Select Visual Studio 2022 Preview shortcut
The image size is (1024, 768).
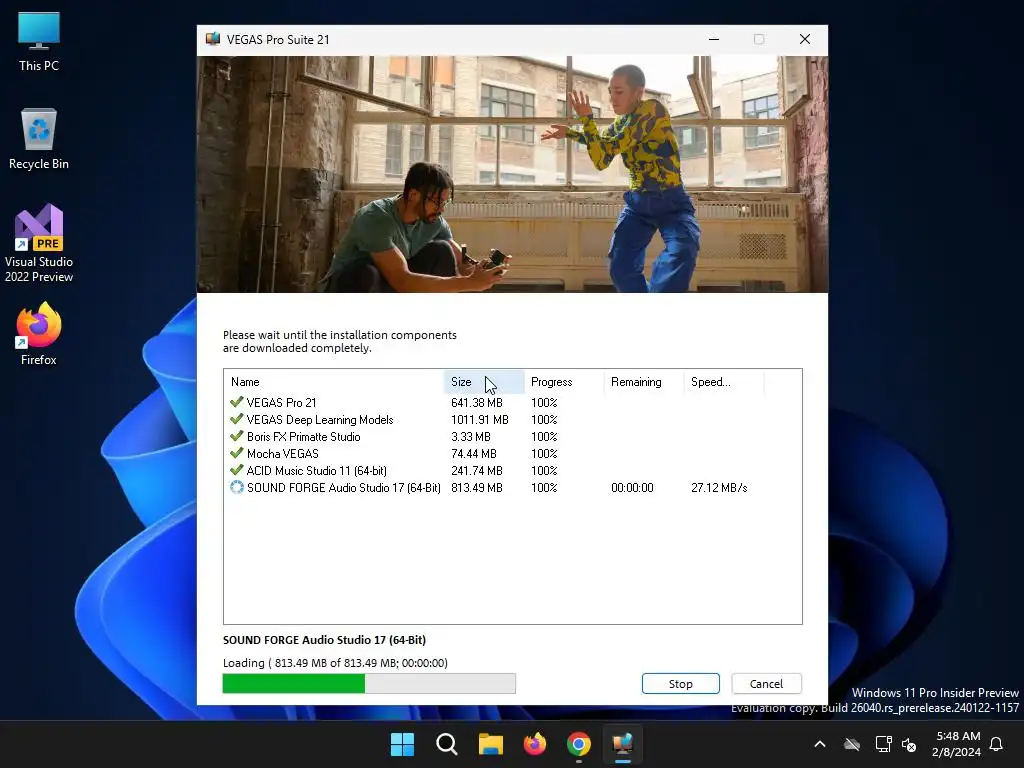[39, 243]
